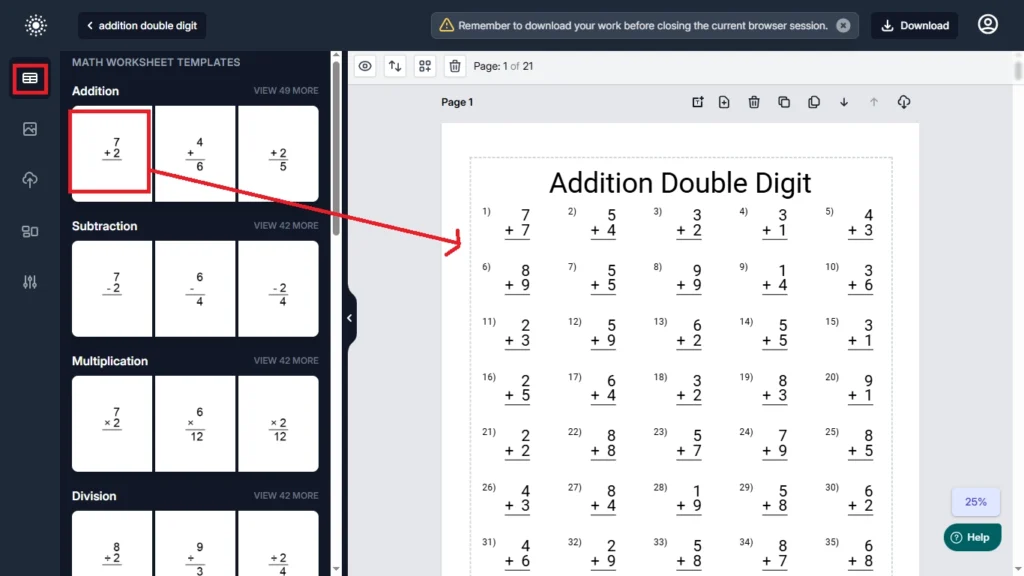Open the user account profile icon
Image resolution: width=1024 pixels, height=576 pixels.
987,25
